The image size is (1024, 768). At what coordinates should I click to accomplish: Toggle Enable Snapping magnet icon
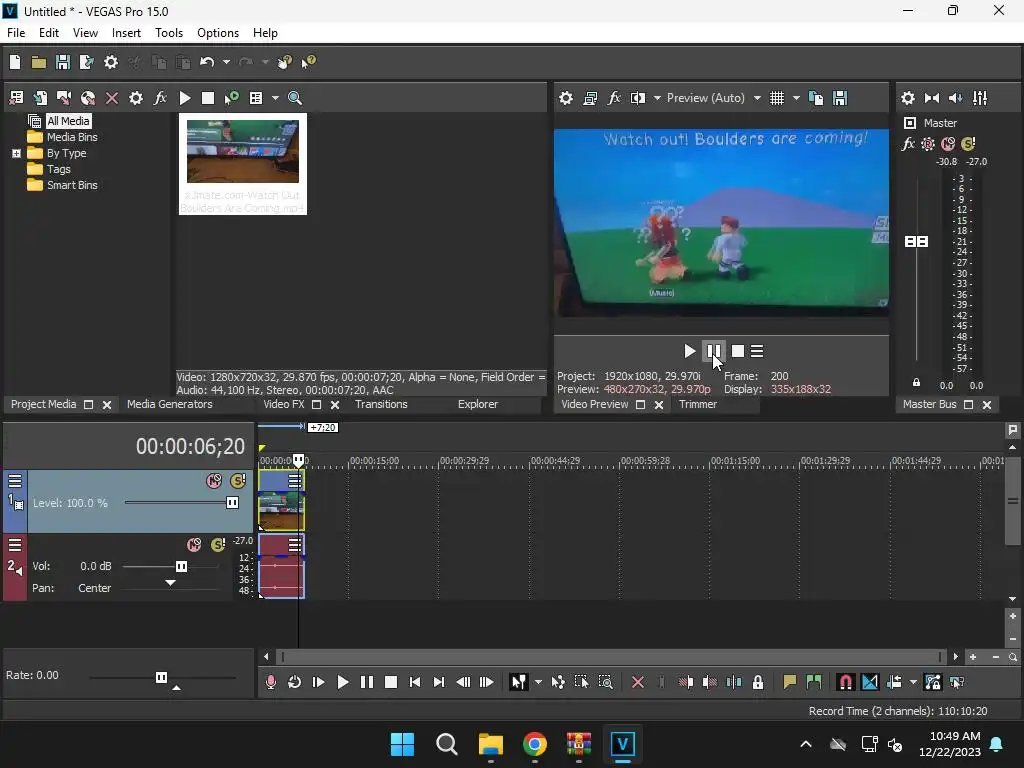[x=846, y=682]
